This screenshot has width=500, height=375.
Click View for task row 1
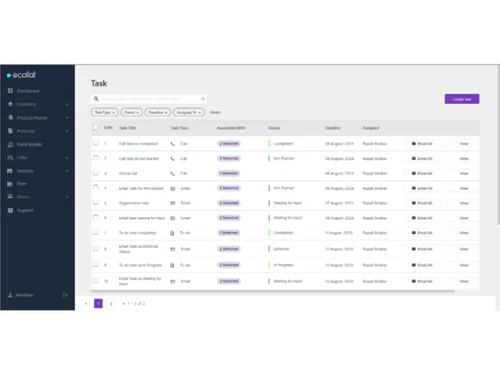(464, 144)
